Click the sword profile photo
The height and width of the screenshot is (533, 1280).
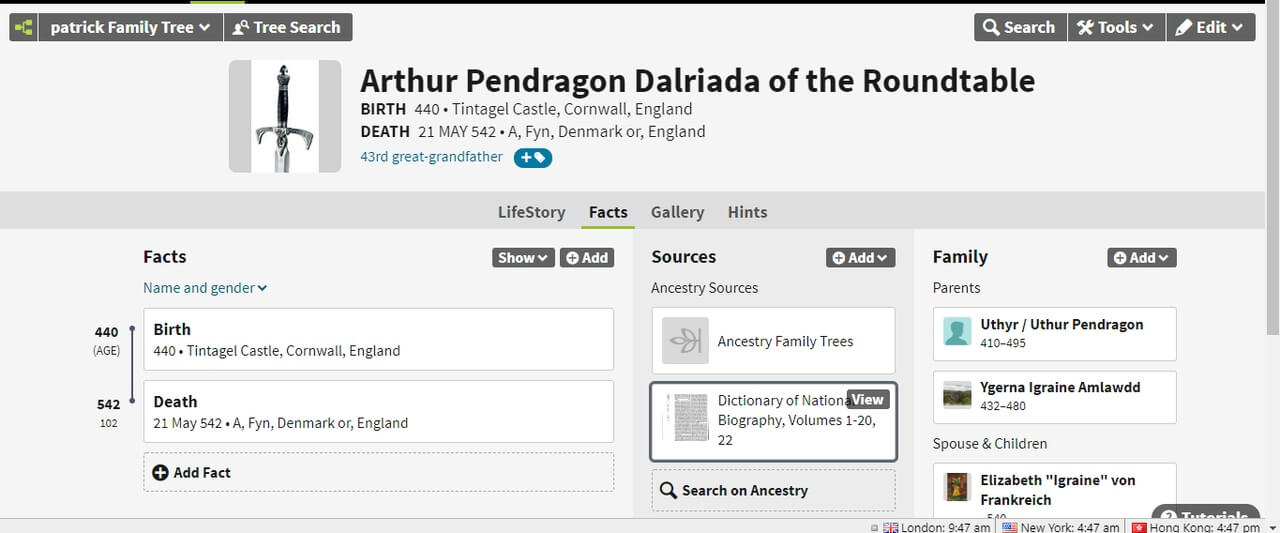(x=284, y=116)
